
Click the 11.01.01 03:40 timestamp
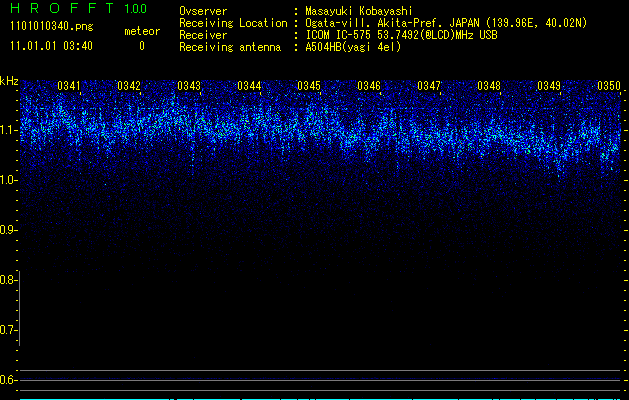point(49,46)
